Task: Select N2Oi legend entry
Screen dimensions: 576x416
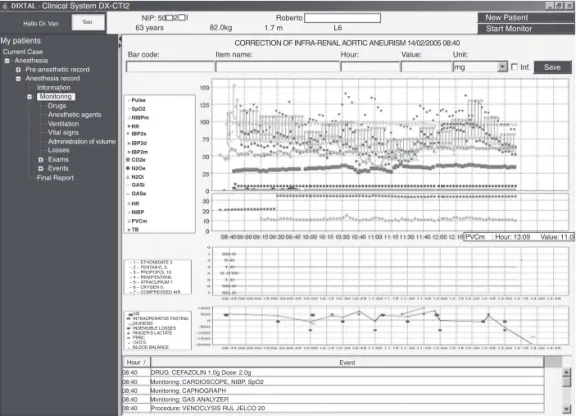Action: tap(137, 177)
